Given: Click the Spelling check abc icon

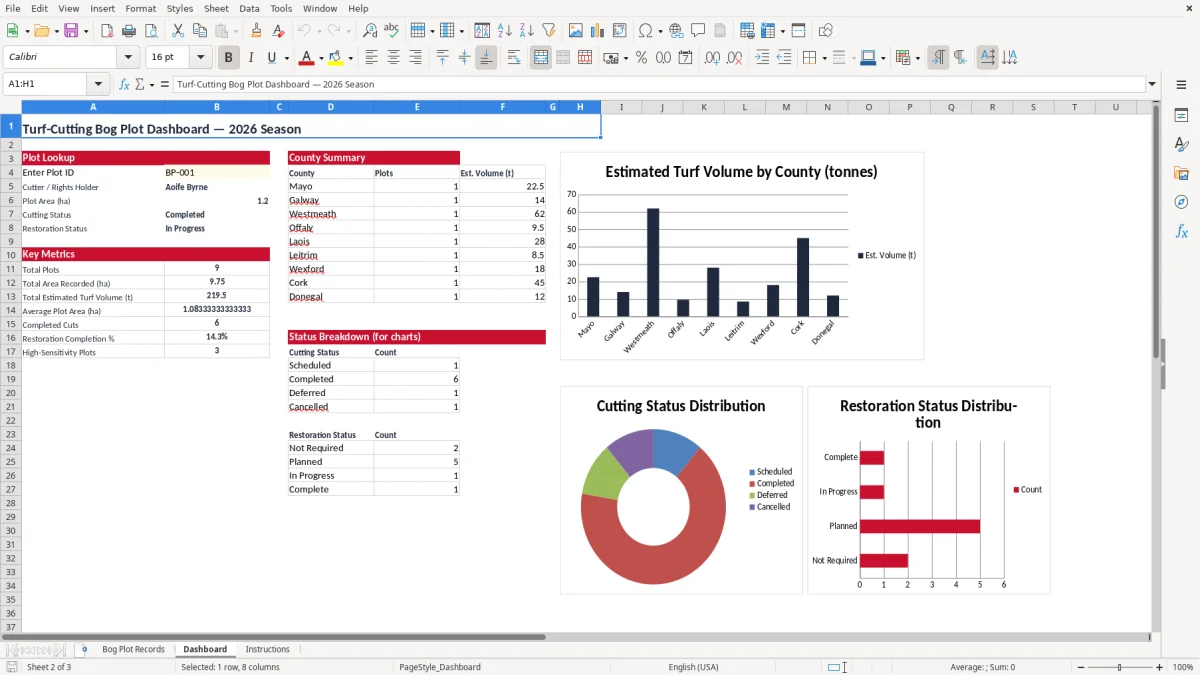Looking at the screenshot, I should coord(391,31).
